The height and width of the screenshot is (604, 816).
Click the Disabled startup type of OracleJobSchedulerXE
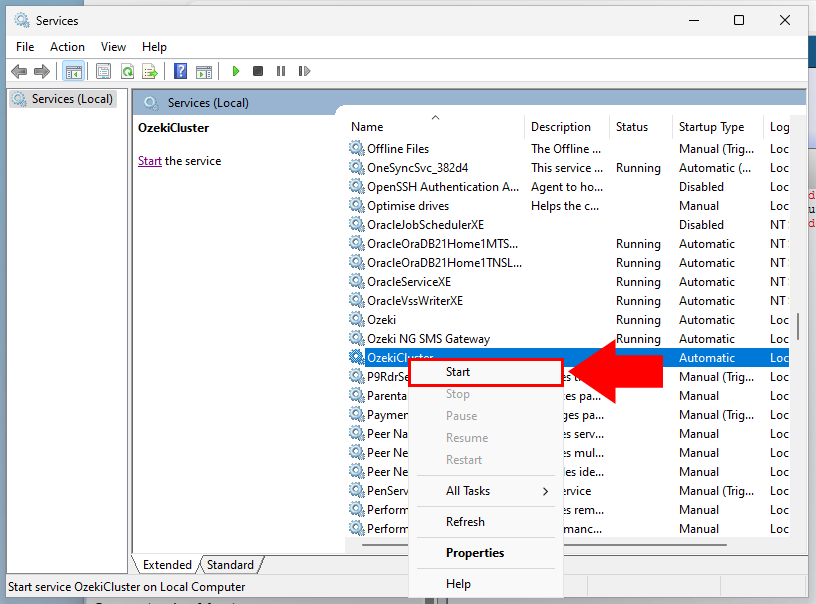701,225
